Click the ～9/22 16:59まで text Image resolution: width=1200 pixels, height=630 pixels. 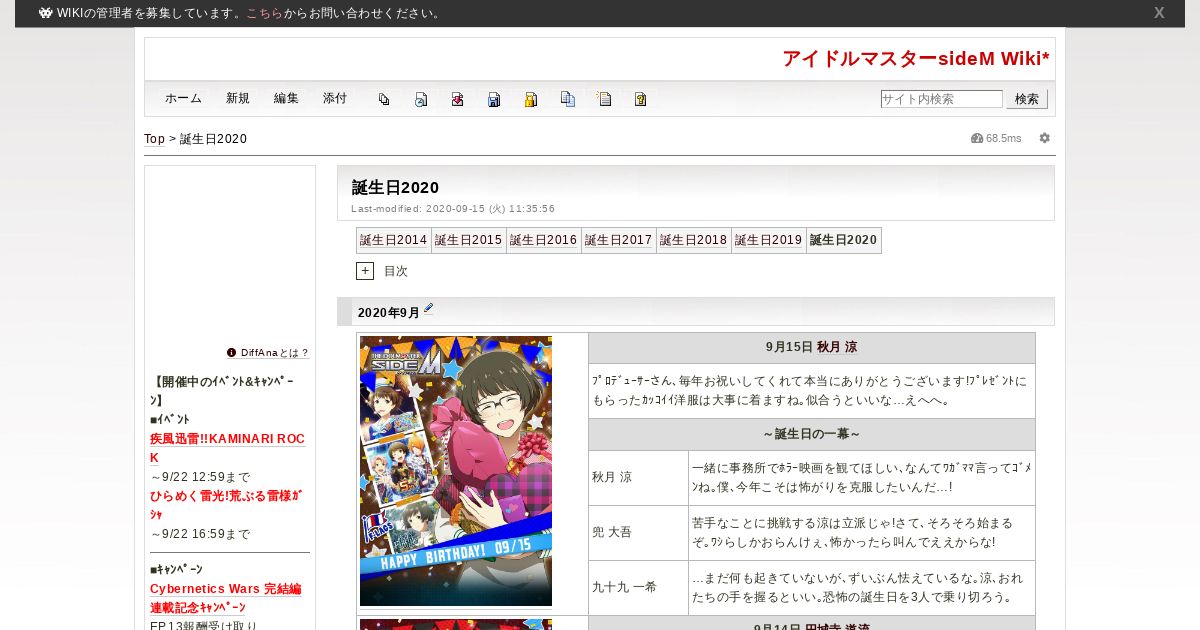[200, 534]
